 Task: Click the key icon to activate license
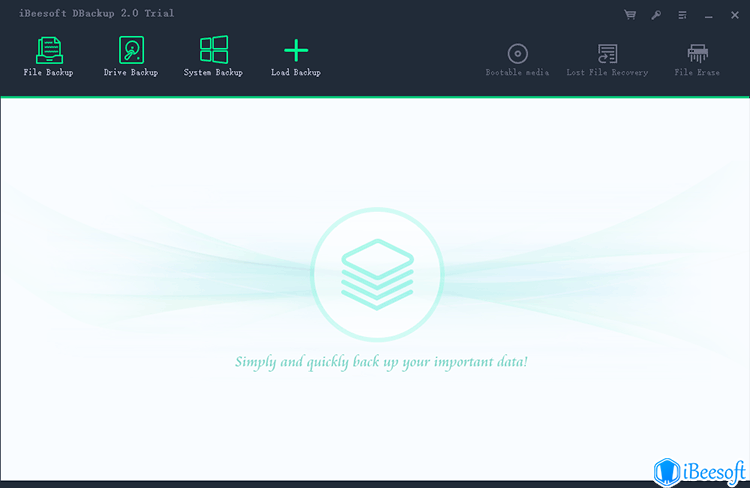[656, 15]
